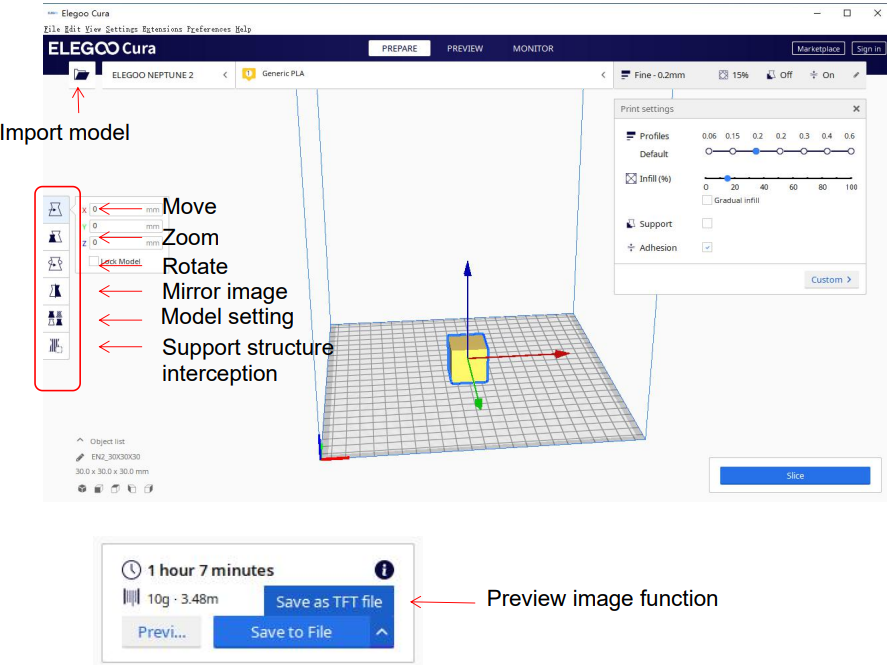The height and width of the screenshot is (665, 887).
Task: Click the Preview button in save panel
Action: [162, 632]
